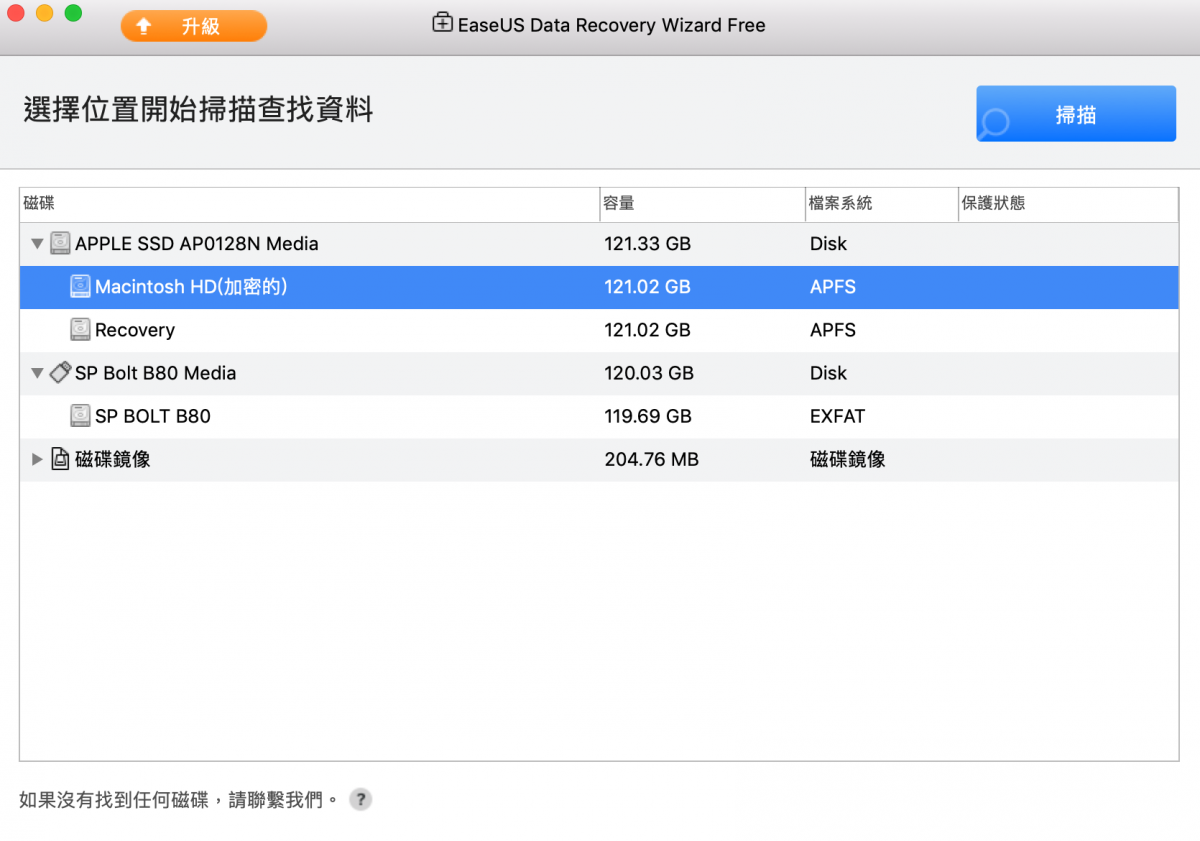Click the Macintosh HD volume icon

click(x=80, y=287)
